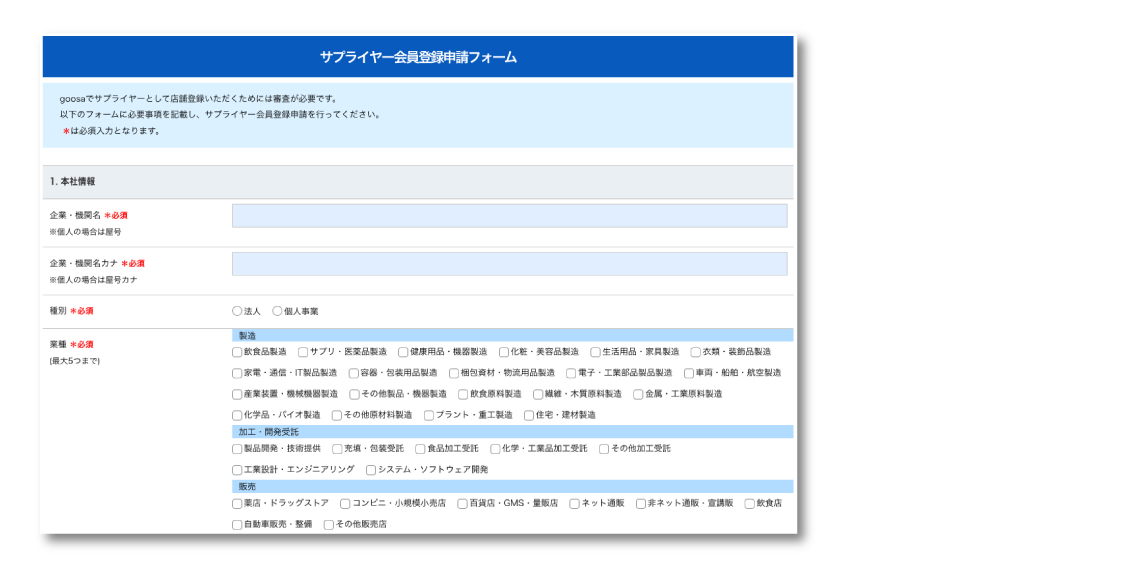Choose the 個人事業 radio option

tap(278, 311)
